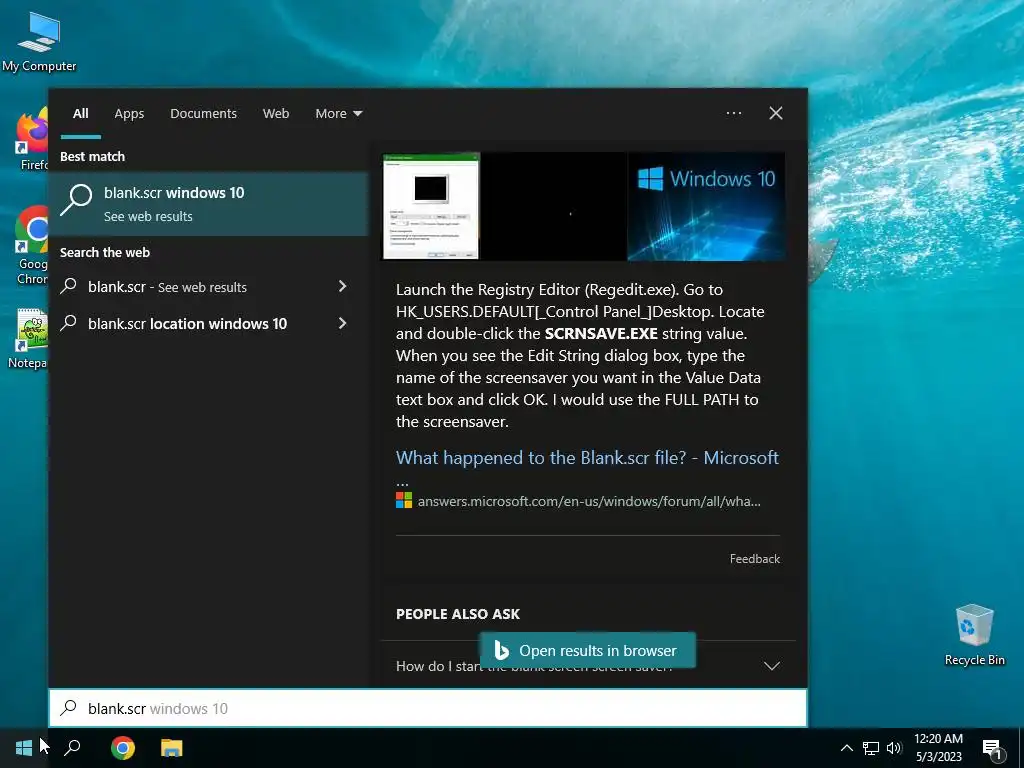Show hidden system tray icons
The width and height of the screenshot is (1024, 768).
click(846, 748)
